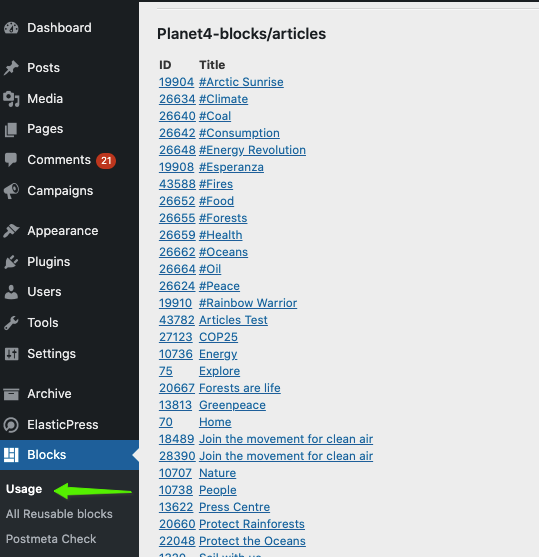This screenshot has height=557, width=539.
Task: Click the Campaigns megaphone icon
Action: [x=11, y=191]
